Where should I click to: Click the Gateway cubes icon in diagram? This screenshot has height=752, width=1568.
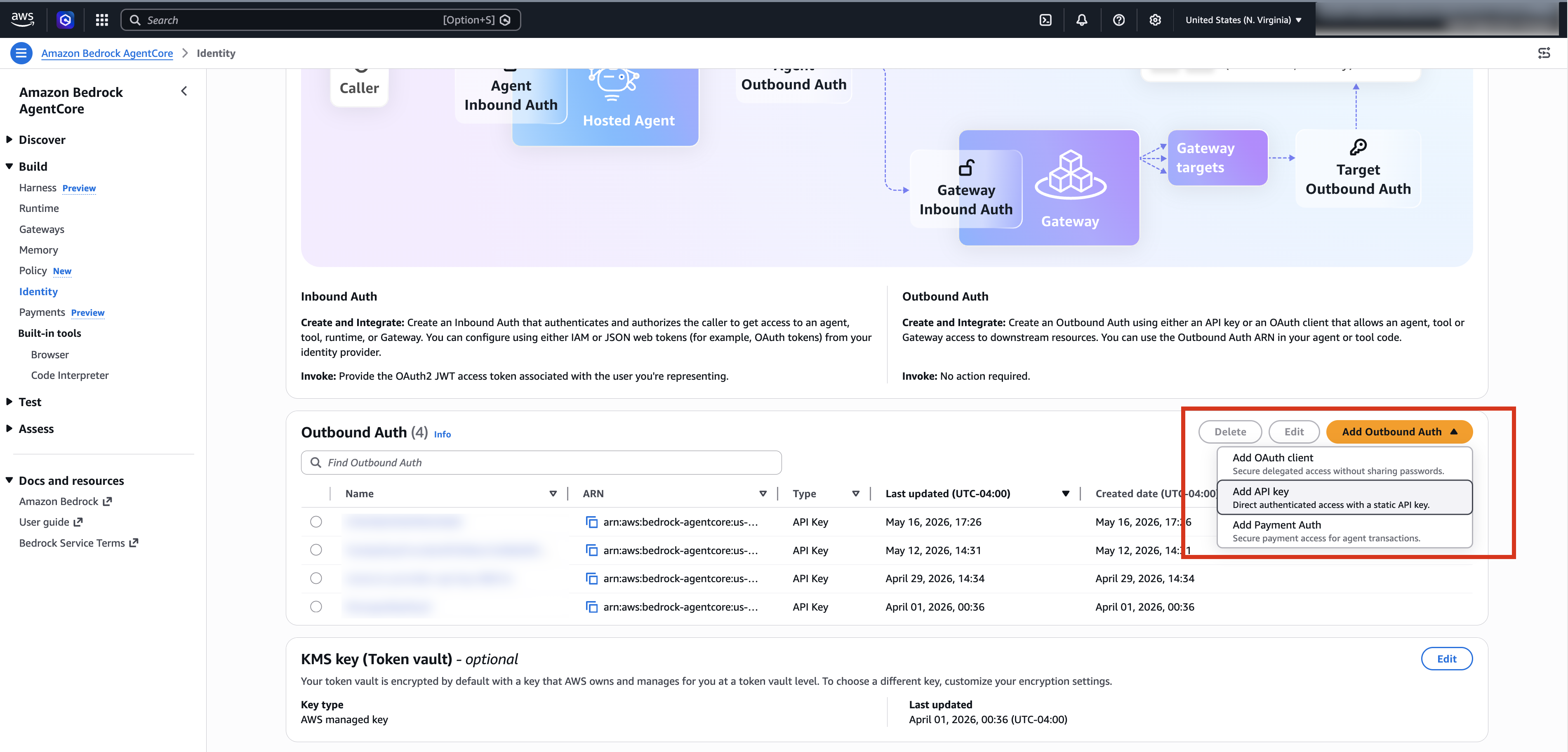pyautogui.click(x=1070, y=175)
